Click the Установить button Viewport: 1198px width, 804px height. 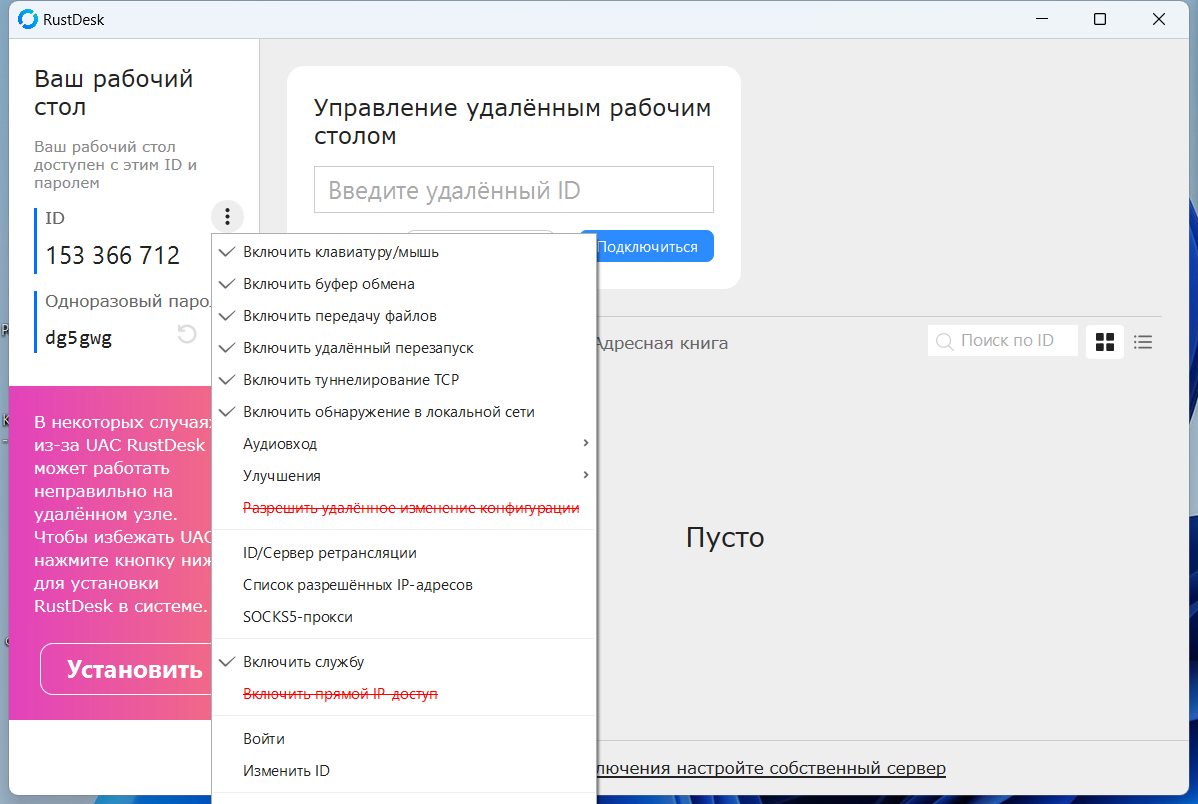(x=127, y=669)
